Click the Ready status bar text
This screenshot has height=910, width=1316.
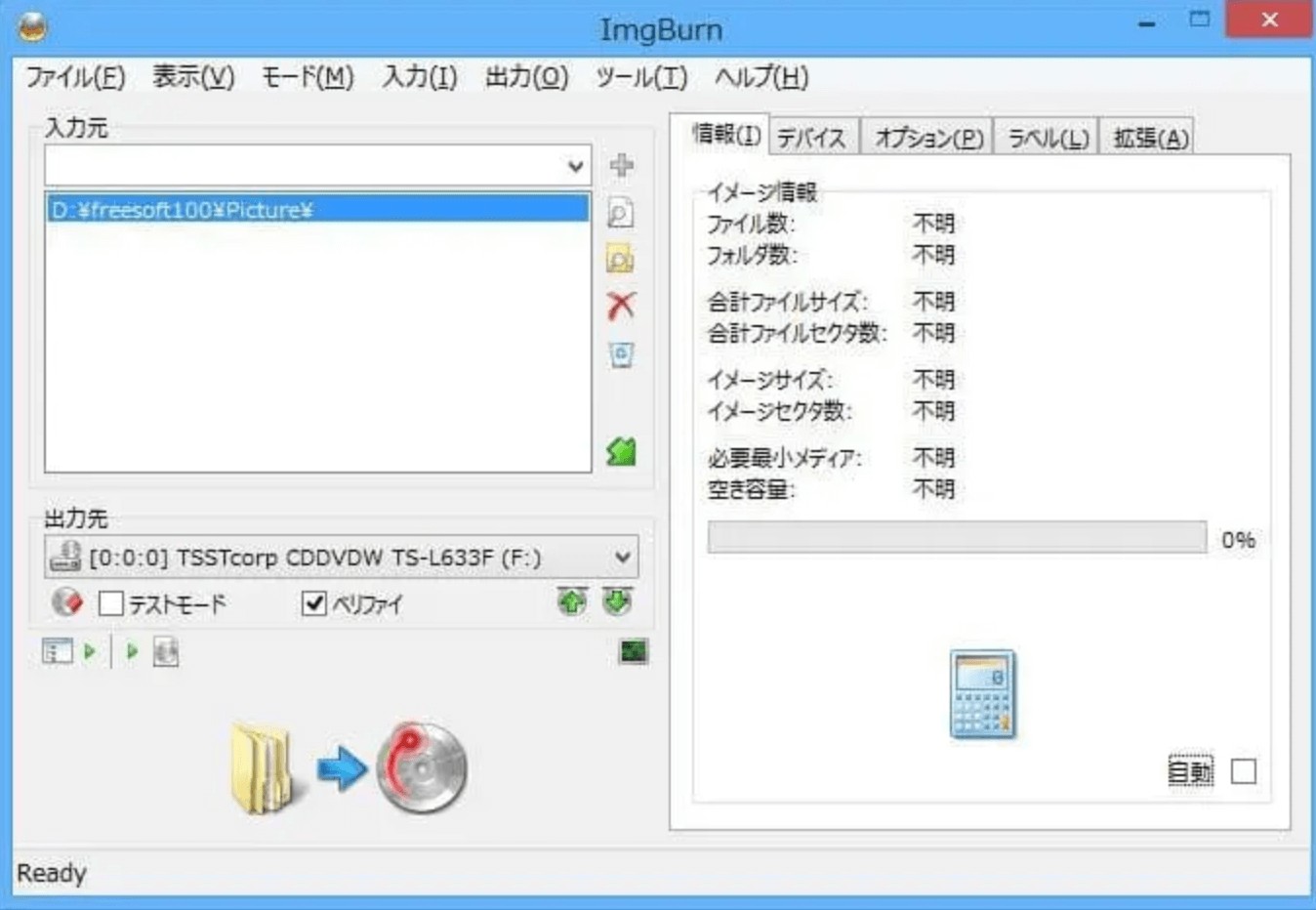(x=52, y=873)
